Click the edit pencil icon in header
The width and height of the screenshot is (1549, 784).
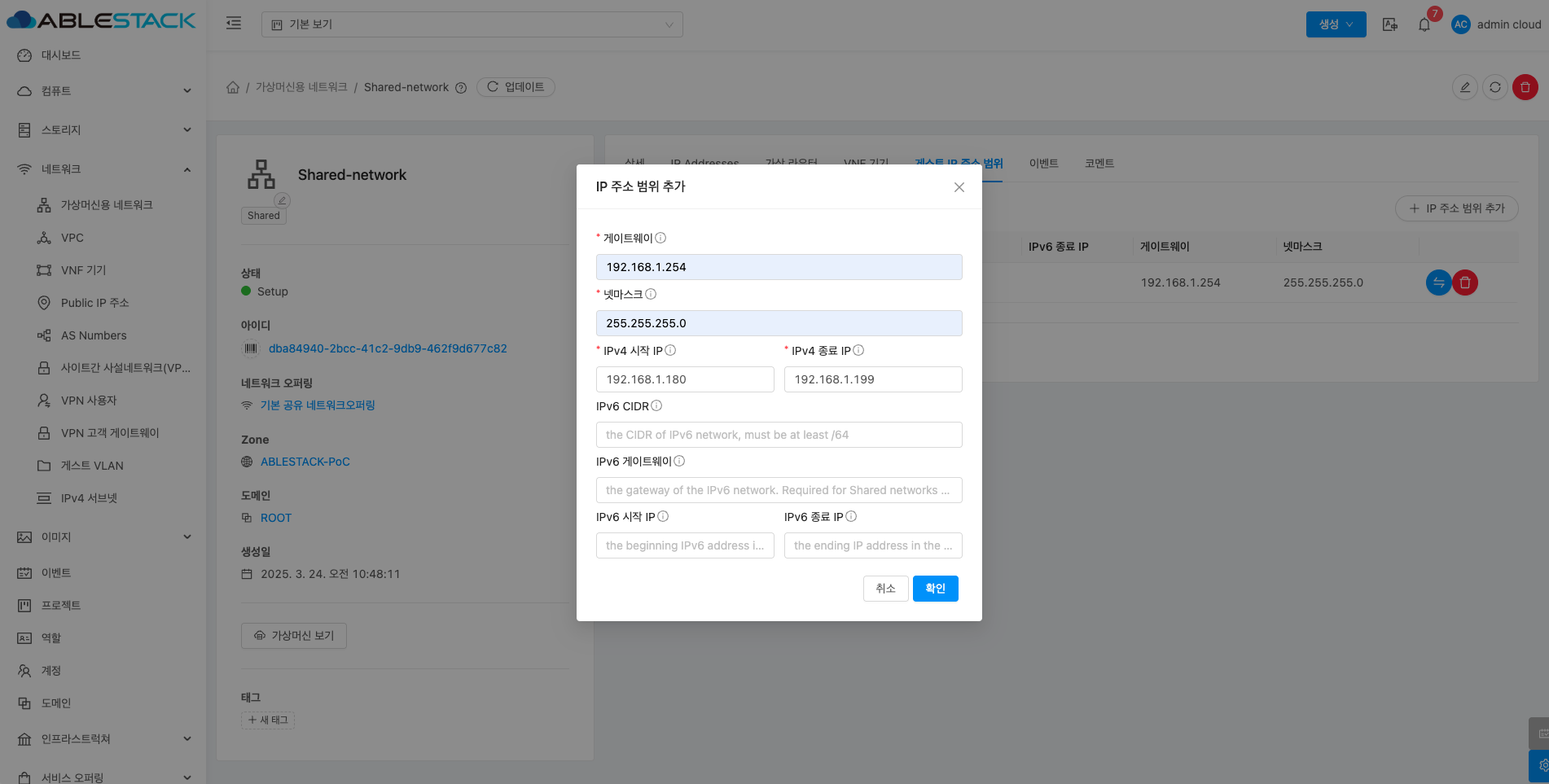1464,87
